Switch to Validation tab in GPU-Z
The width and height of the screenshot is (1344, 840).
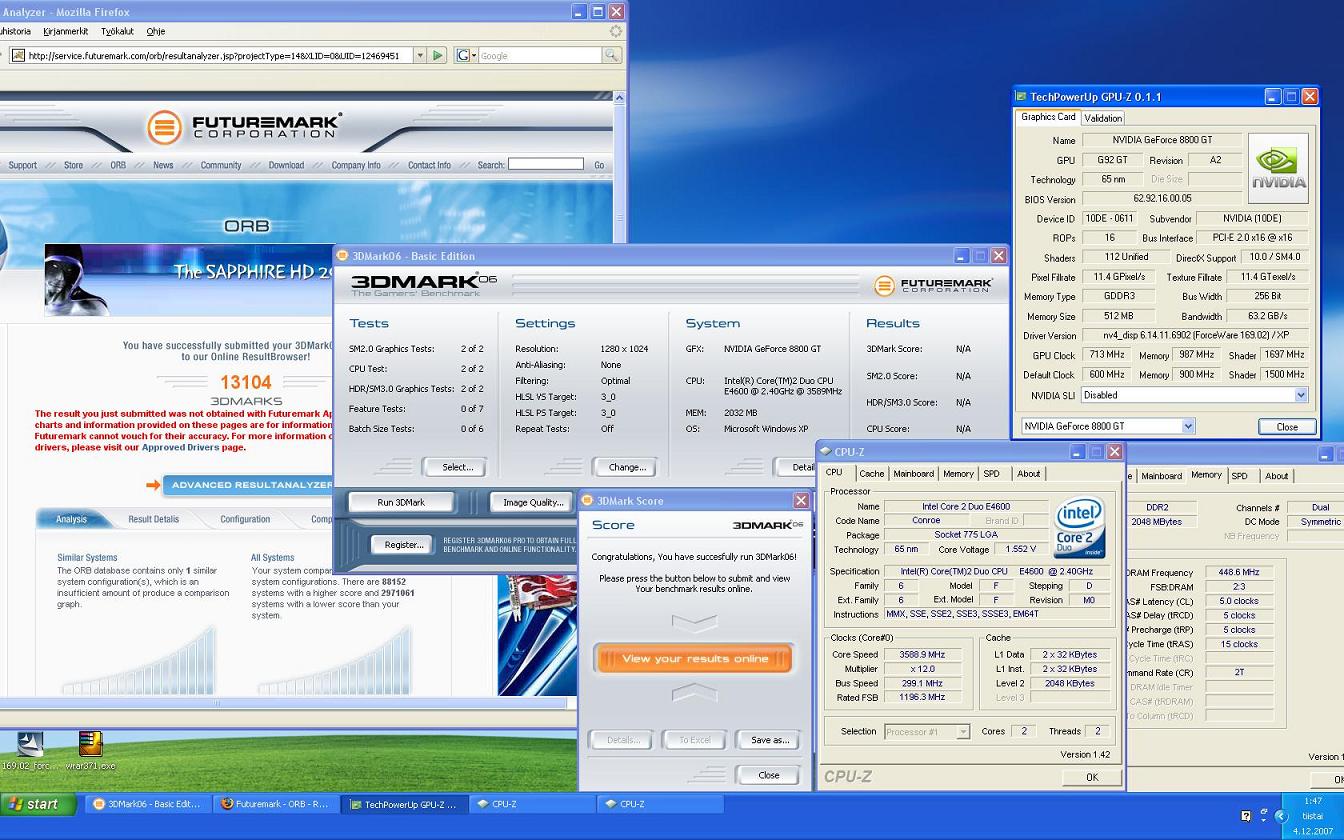point(1103,118)
